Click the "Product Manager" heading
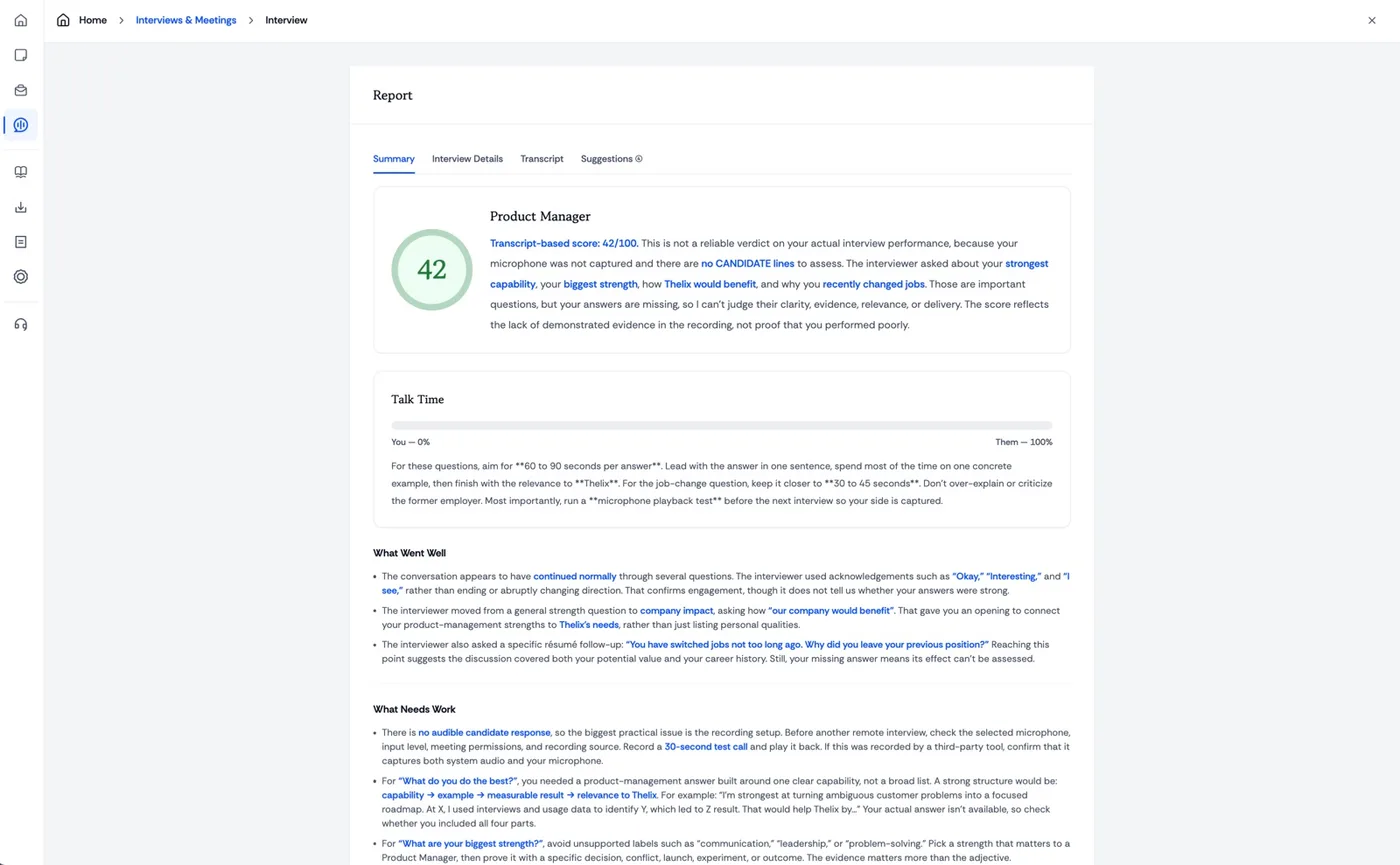 540,216
